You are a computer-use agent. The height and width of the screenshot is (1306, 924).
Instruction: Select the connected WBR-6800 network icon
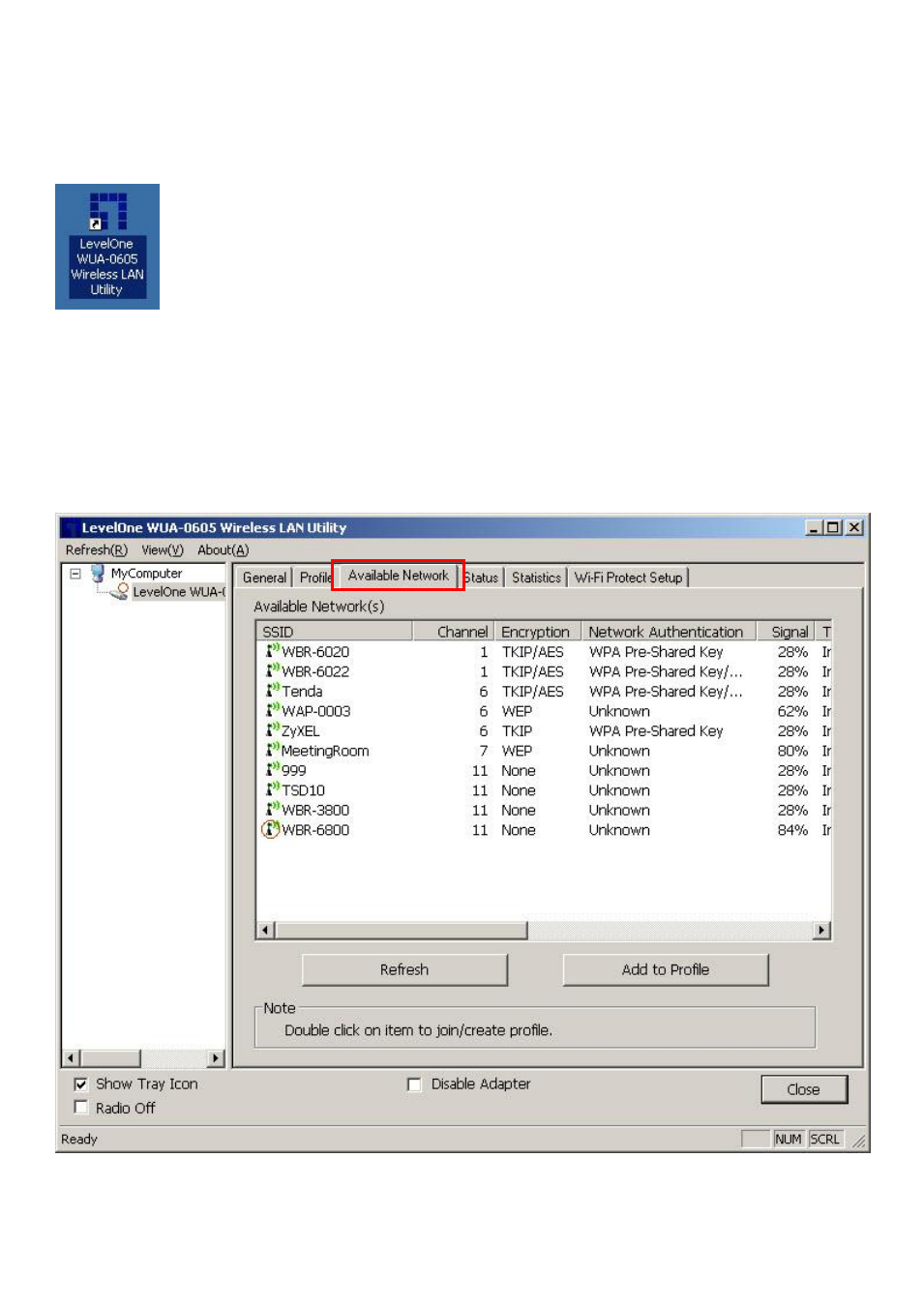tap(271, 829)
